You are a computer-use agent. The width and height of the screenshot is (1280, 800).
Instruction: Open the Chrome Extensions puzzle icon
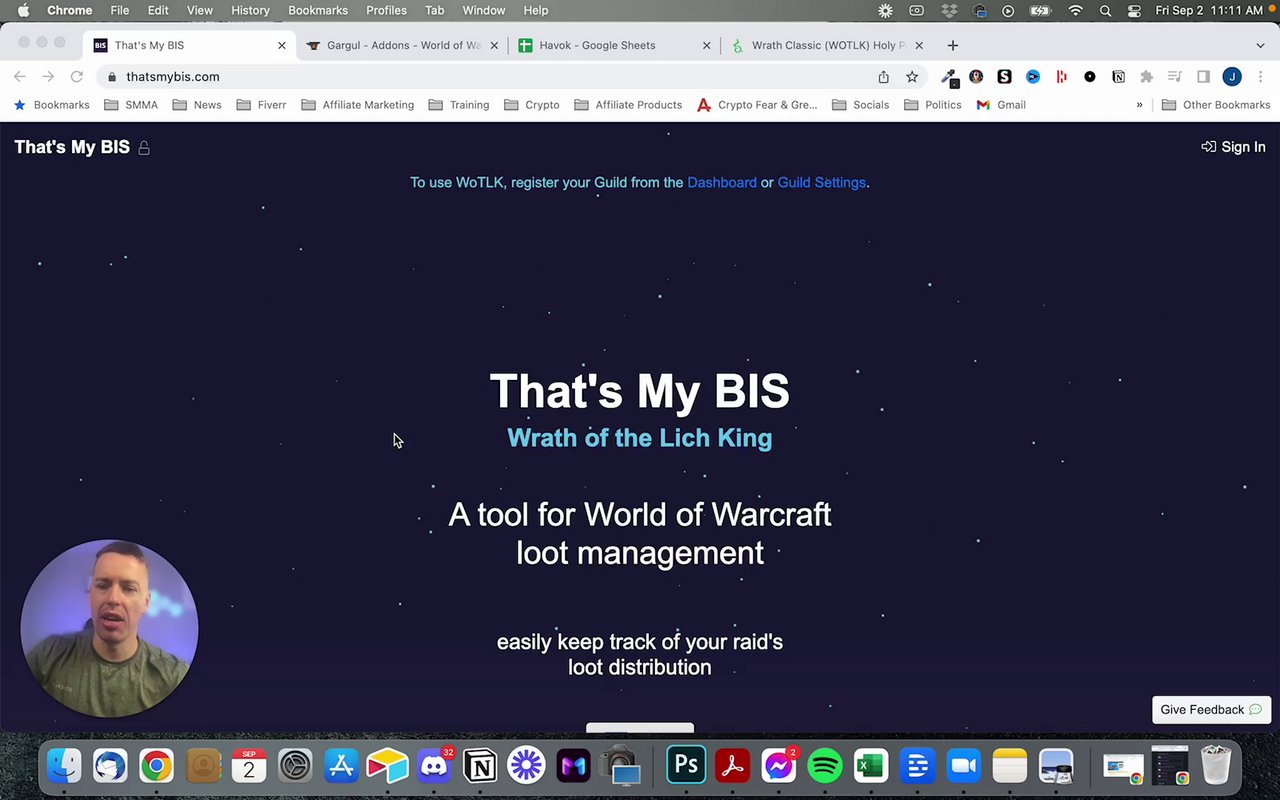coord(1146,77)
